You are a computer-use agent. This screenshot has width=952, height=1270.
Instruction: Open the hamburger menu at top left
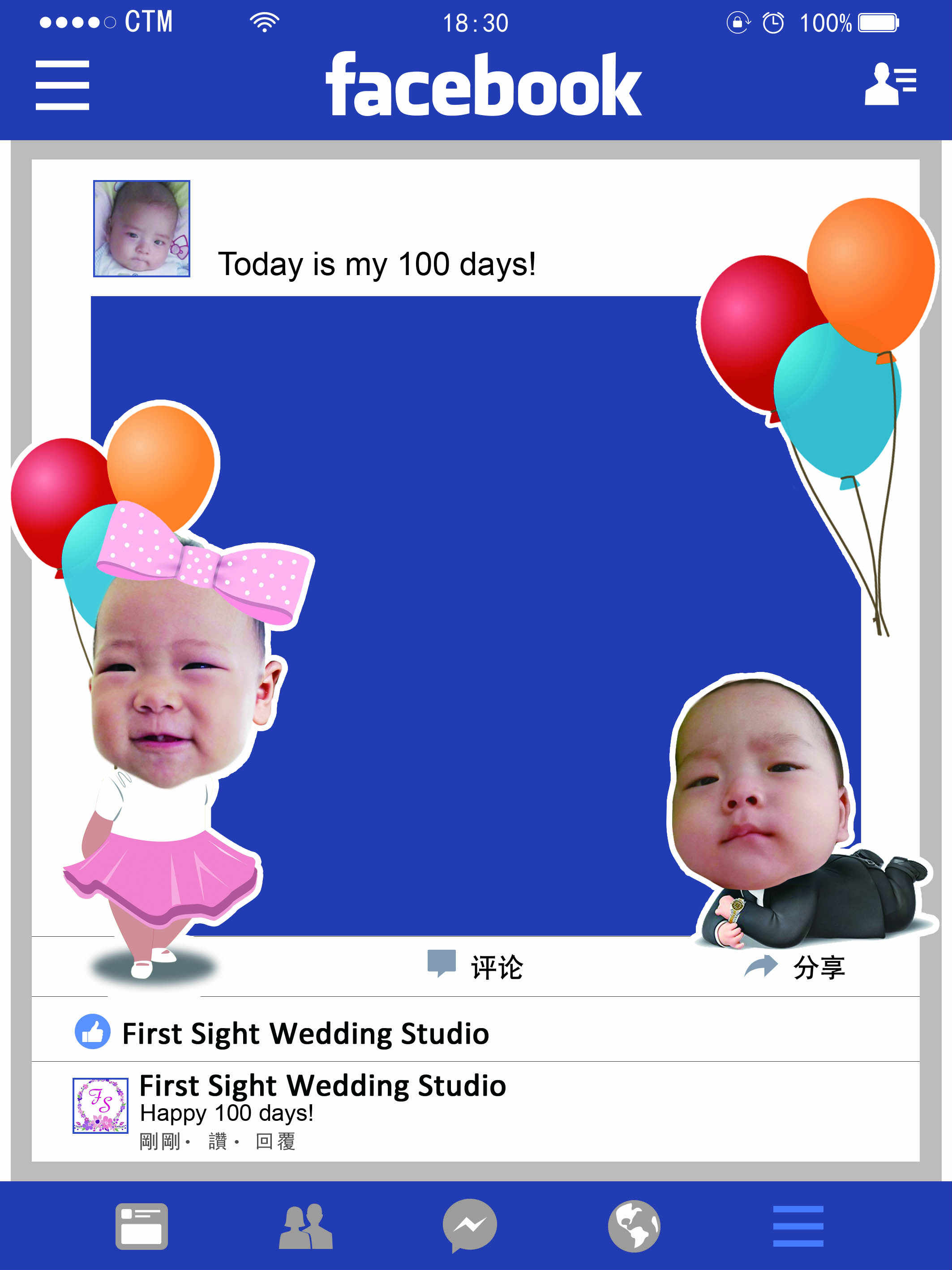[x=62, y=84]
